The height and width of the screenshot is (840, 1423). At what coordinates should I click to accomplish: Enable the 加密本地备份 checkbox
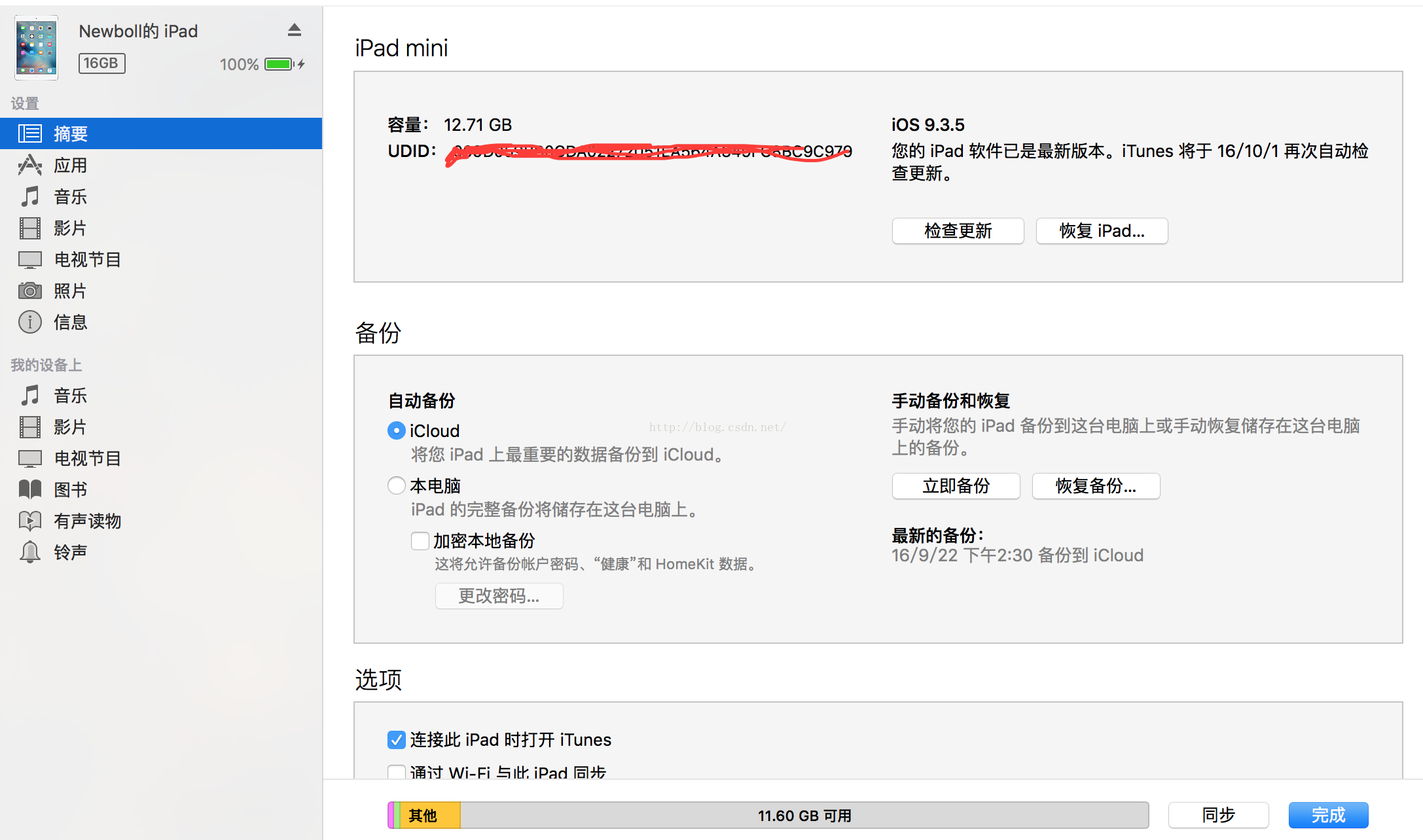pyautogui.click(x=420, y=540)
